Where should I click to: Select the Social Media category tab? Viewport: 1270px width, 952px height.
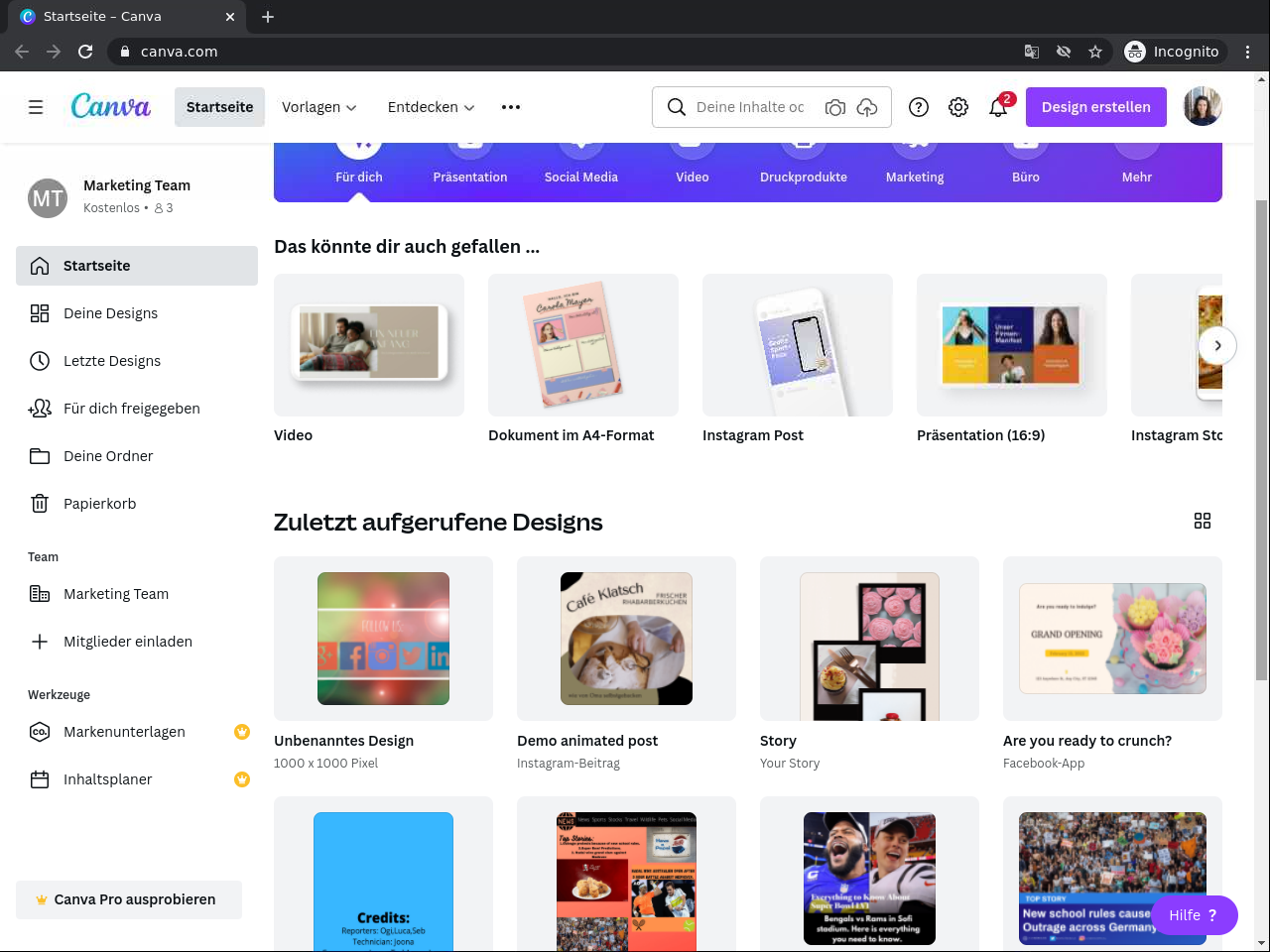click(581, 164)
